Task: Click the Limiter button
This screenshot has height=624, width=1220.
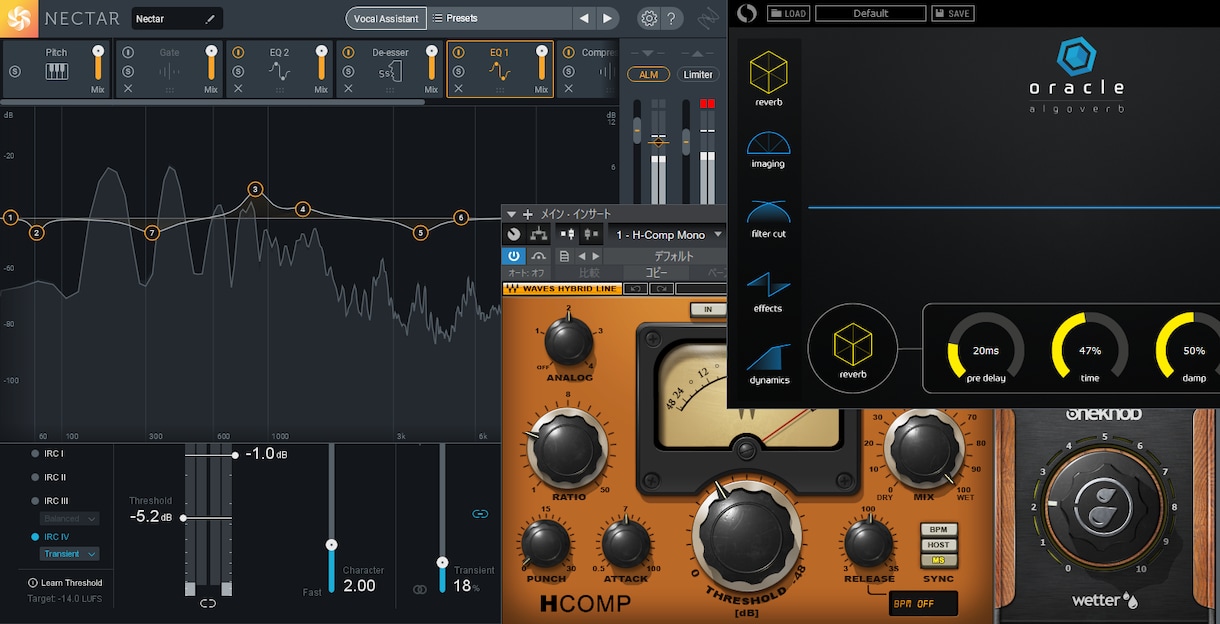Action: click(x=698, y=75)
